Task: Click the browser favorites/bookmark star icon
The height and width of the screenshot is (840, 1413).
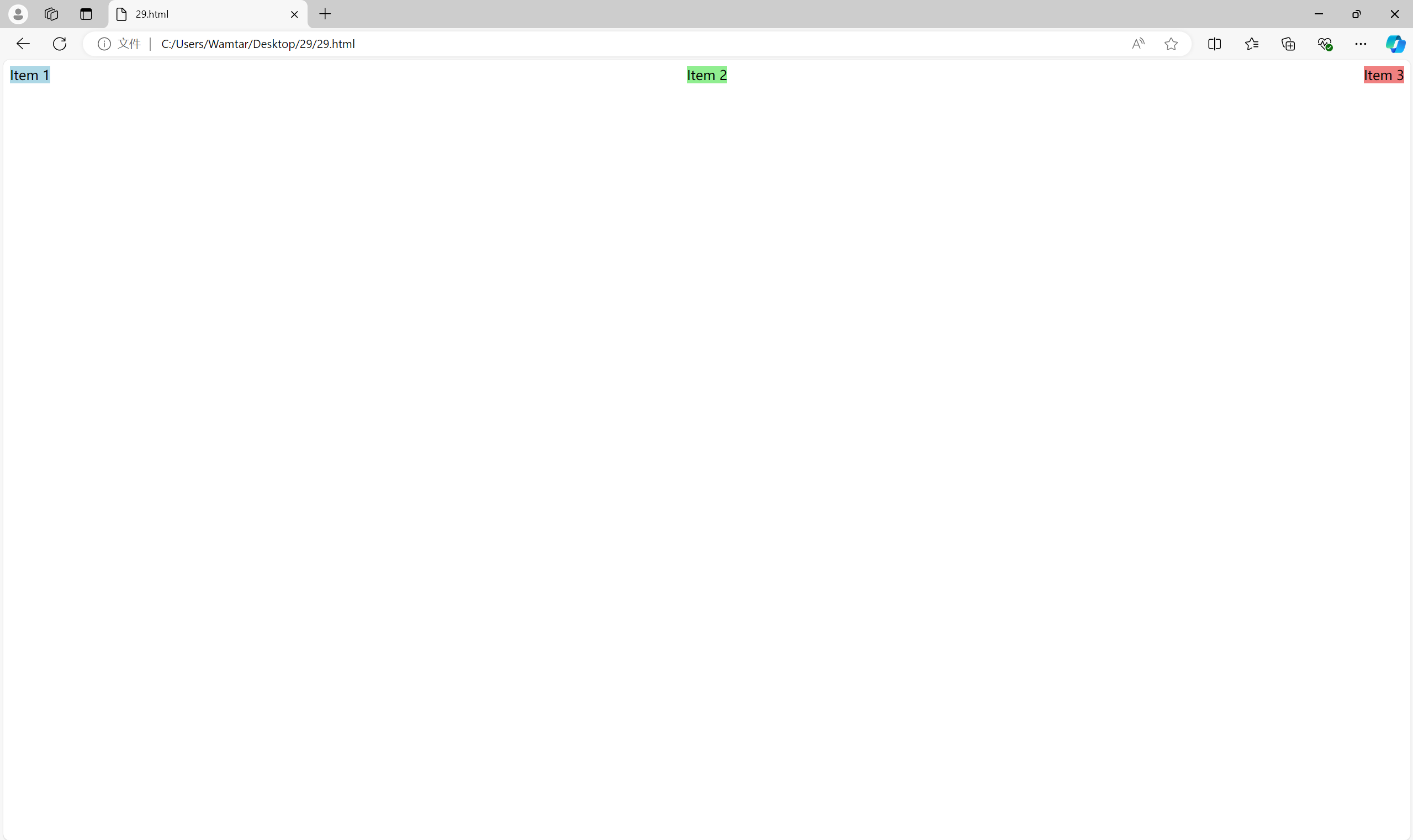Action: pyautogui.click(x=1172, y=44)
